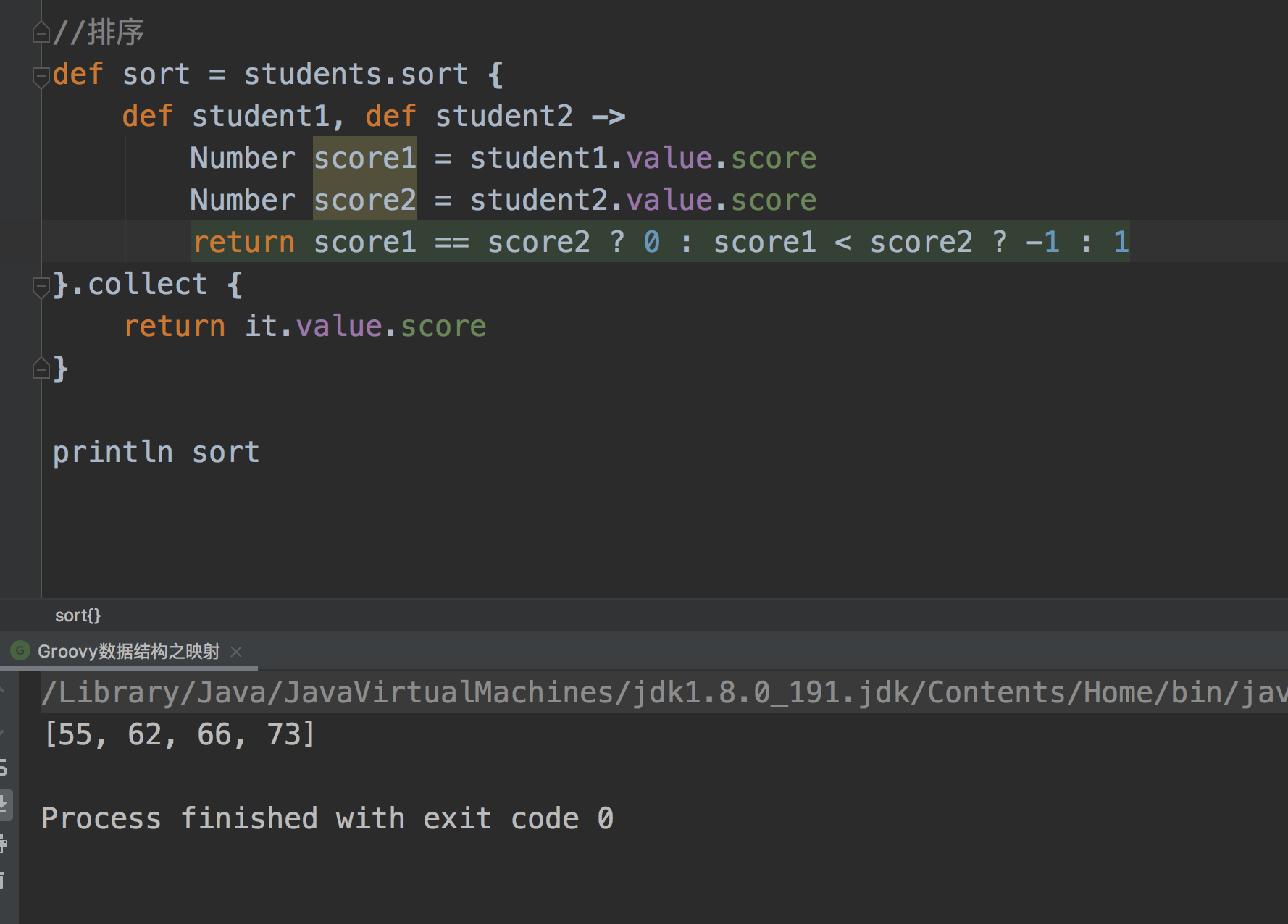Screen dimensions: 1288x924
Task: Click the highlighted score2 variable declaration
Action: 365,200
